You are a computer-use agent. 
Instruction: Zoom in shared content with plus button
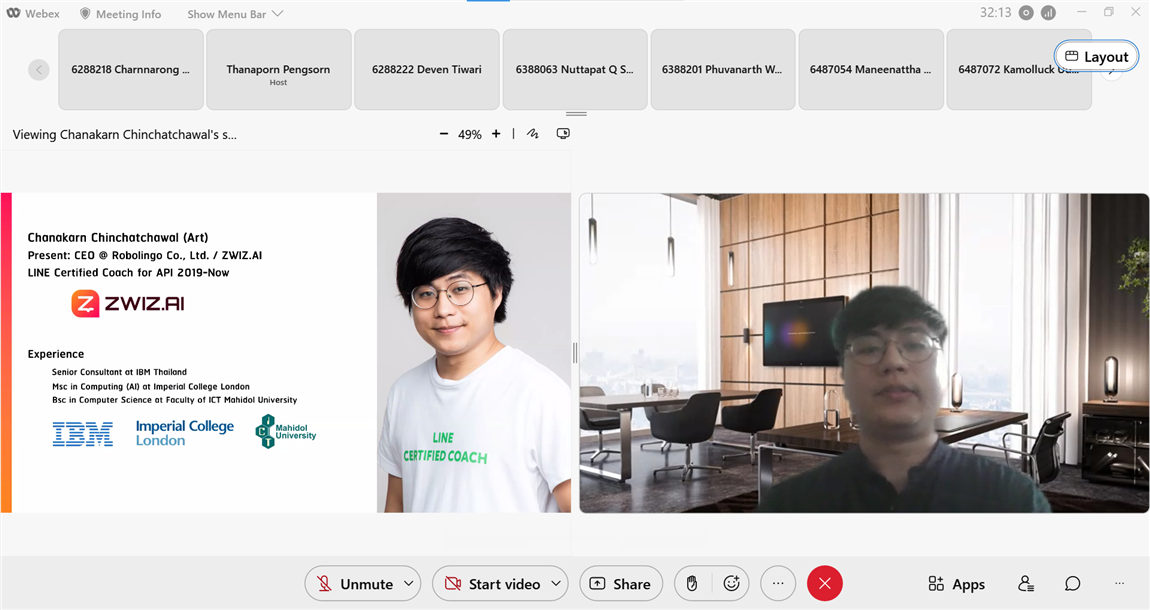click(x=496, y=134)
